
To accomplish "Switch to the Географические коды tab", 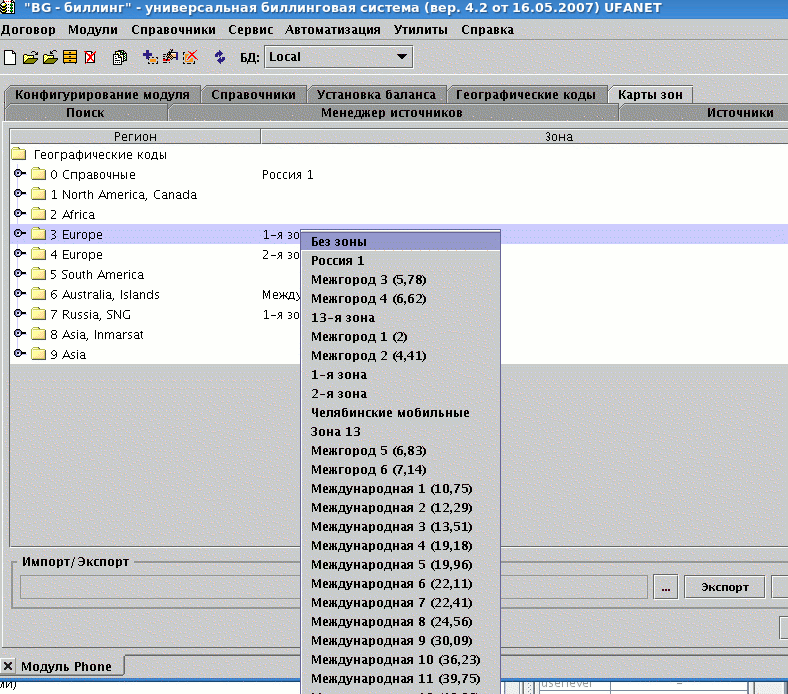I will [525, 94].
